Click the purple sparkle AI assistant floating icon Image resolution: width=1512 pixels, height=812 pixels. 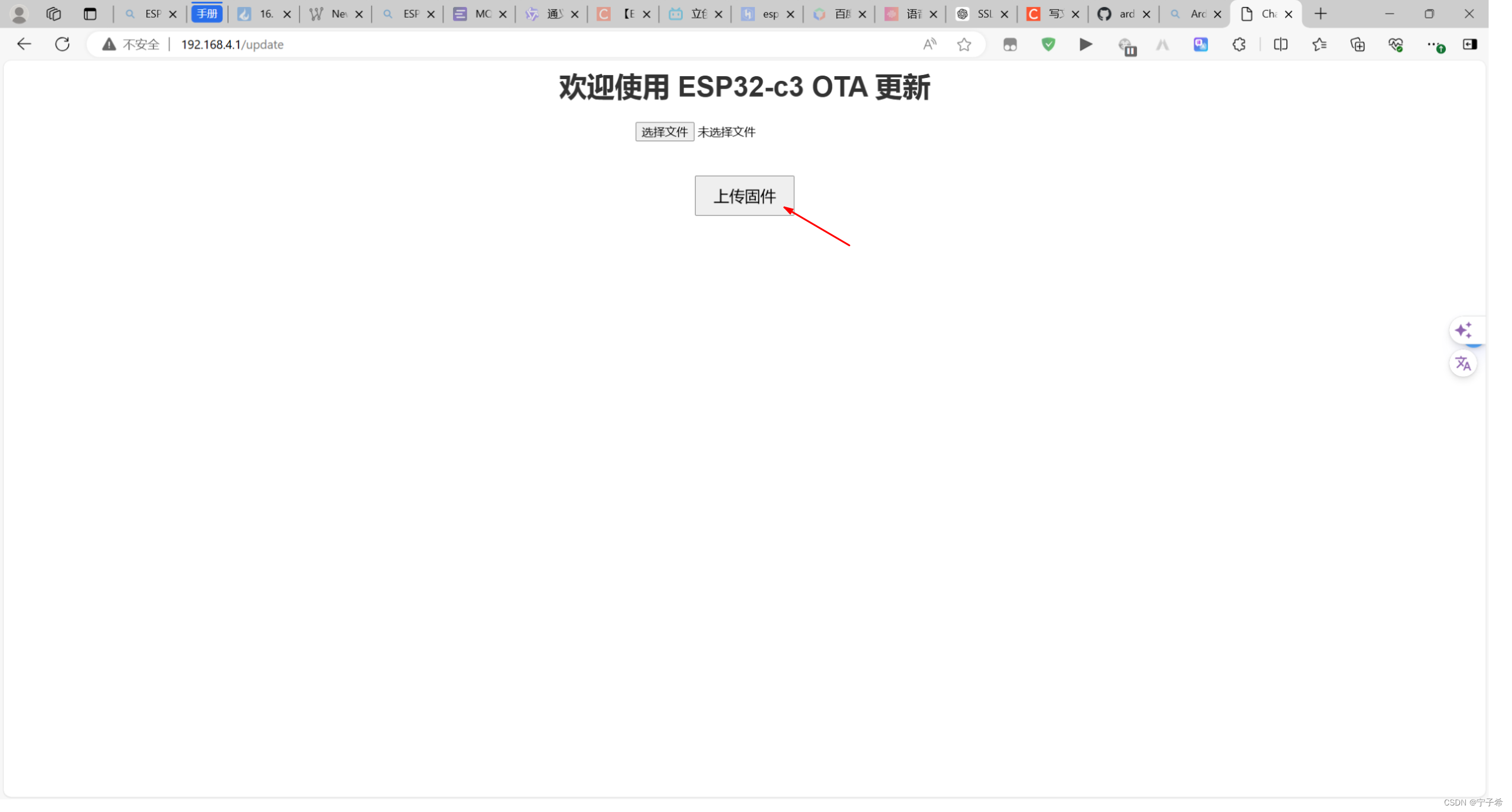[x=1463, y=330]
